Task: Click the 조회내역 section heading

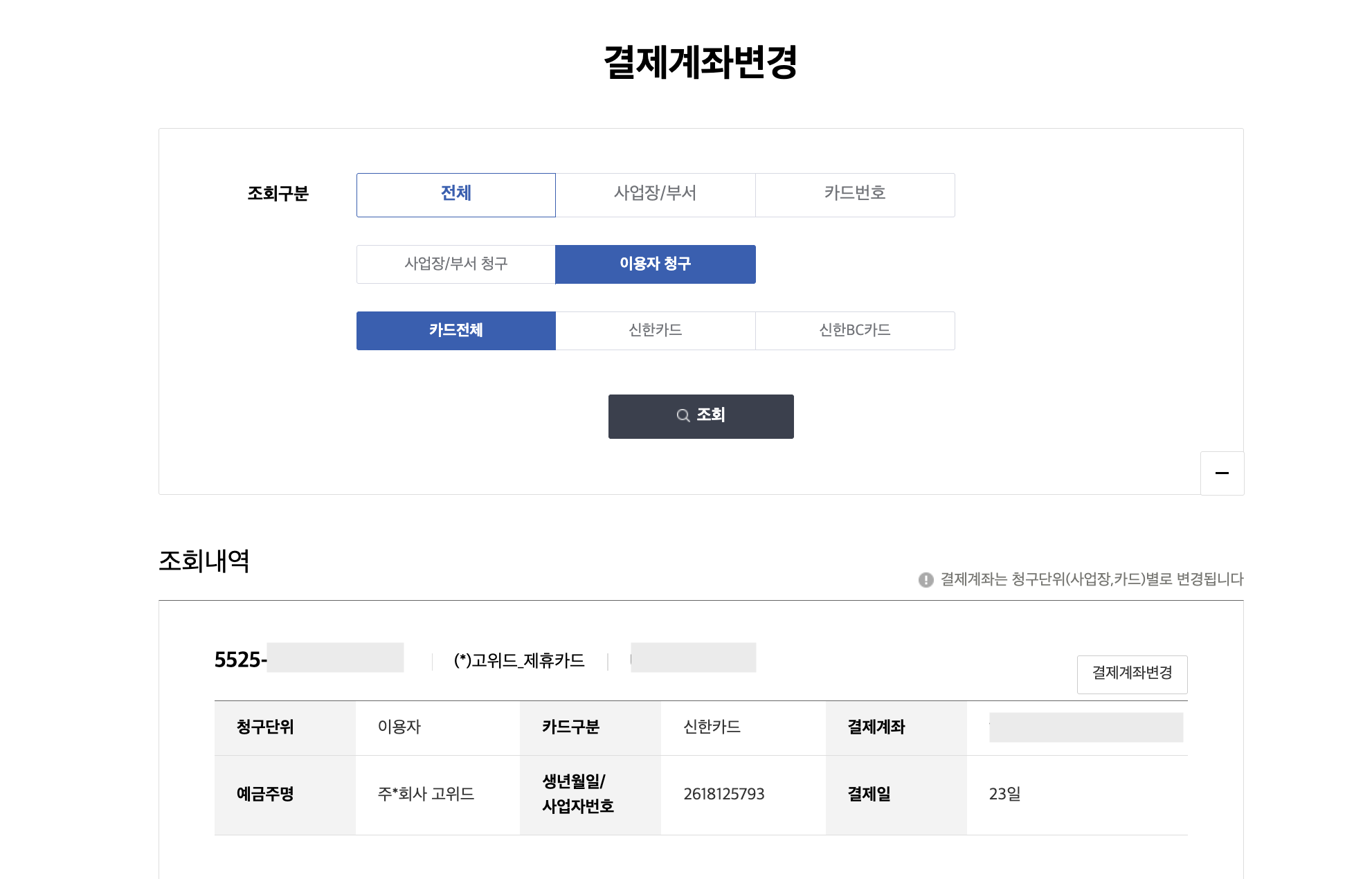Action: tap(204, 561)
